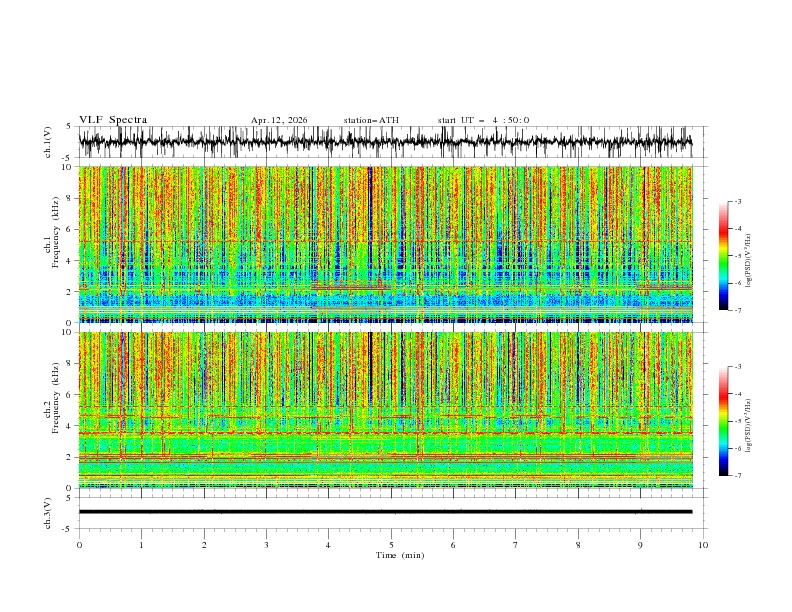Click the -7 label on ch.2 colorbar
Image resolution: width=792 pixels, height=612 pixels.
click(x=738, y=476)
